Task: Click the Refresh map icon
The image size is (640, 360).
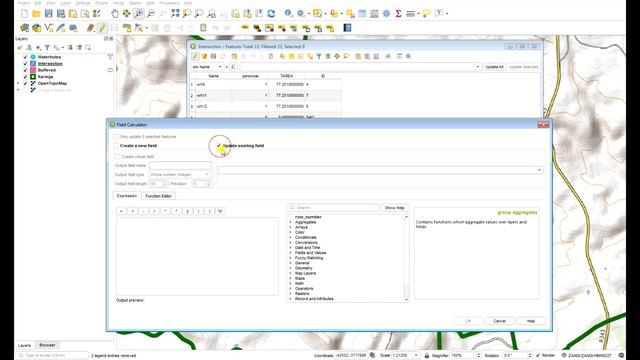Action: (x=271, y=13)
